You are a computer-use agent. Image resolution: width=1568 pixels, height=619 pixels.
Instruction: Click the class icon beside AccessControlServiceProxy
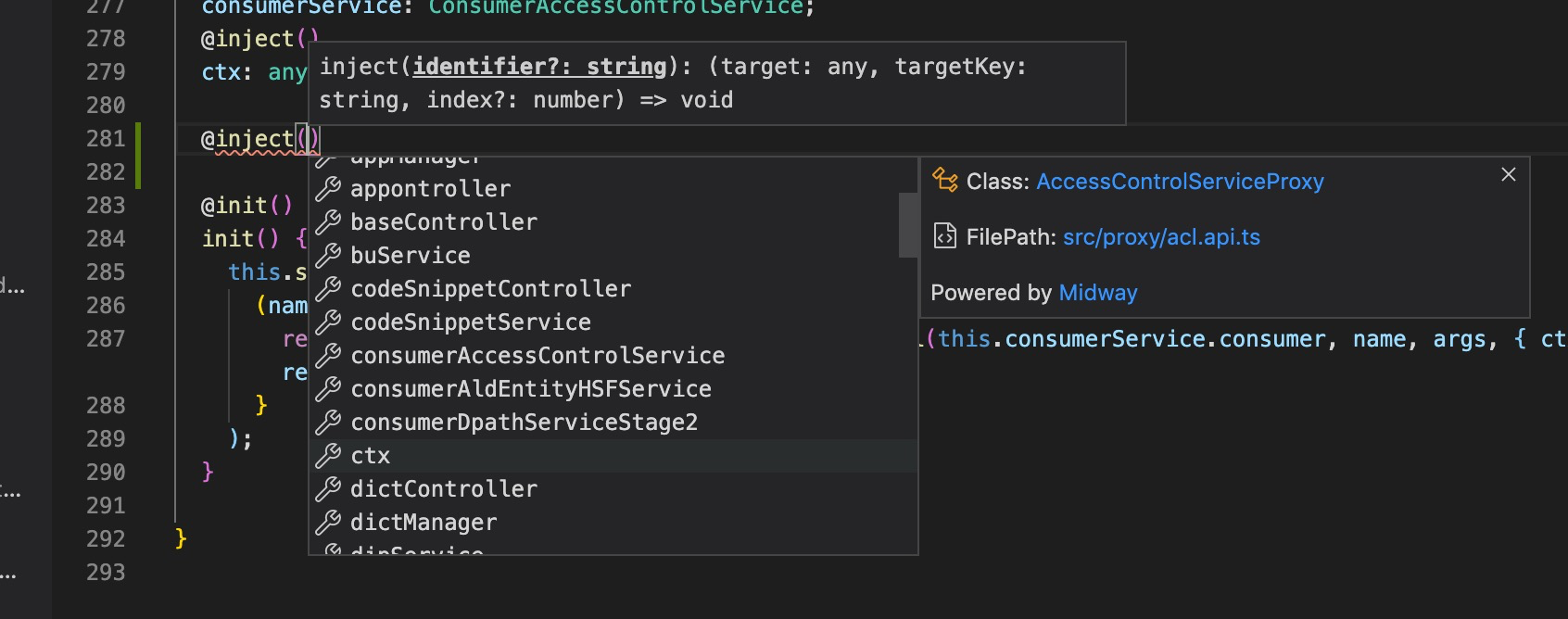[x=944, y=181]
